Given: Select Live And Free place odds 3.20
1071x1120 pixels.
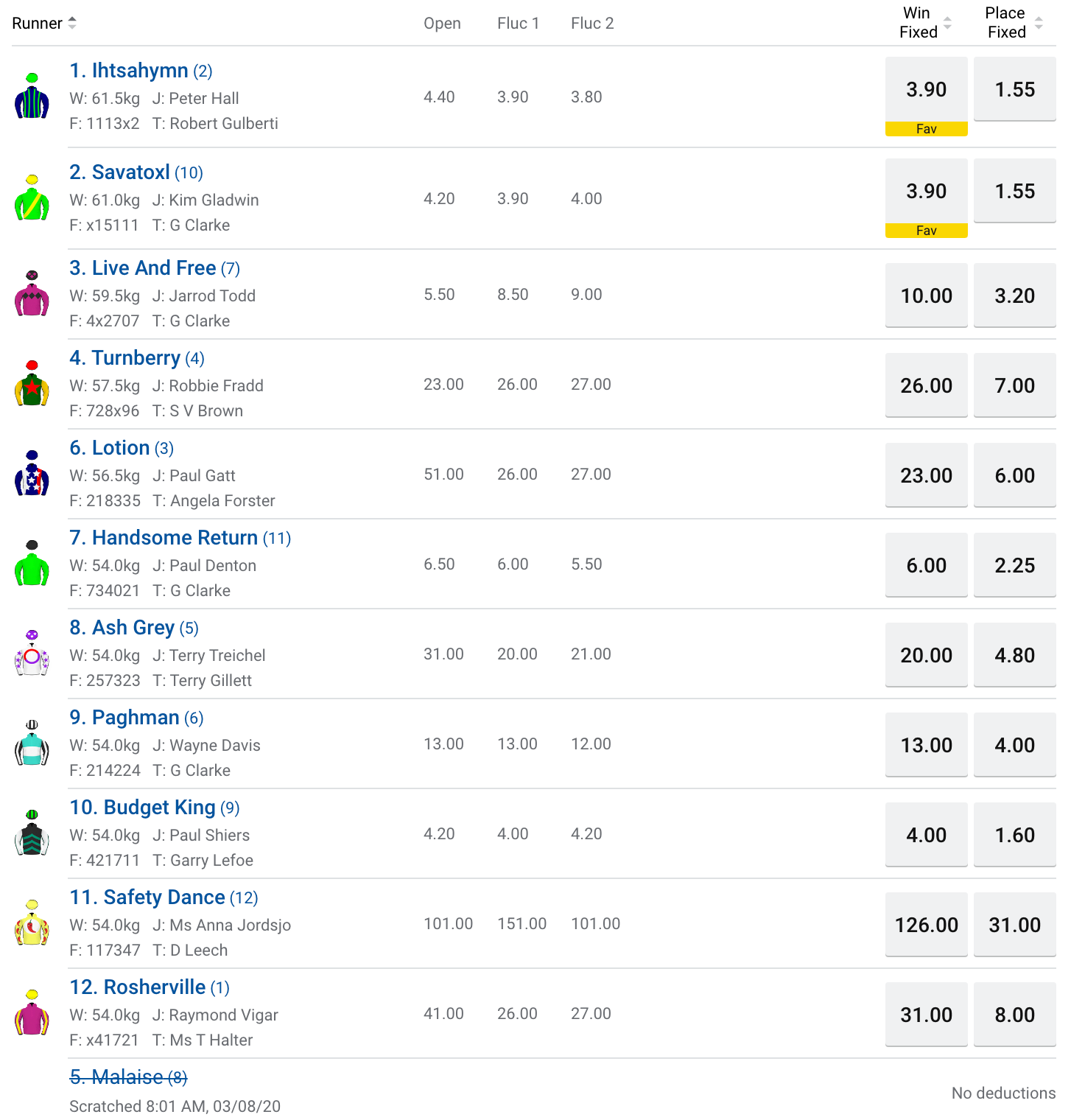Looking at the screenshot, I should 1015,295.
